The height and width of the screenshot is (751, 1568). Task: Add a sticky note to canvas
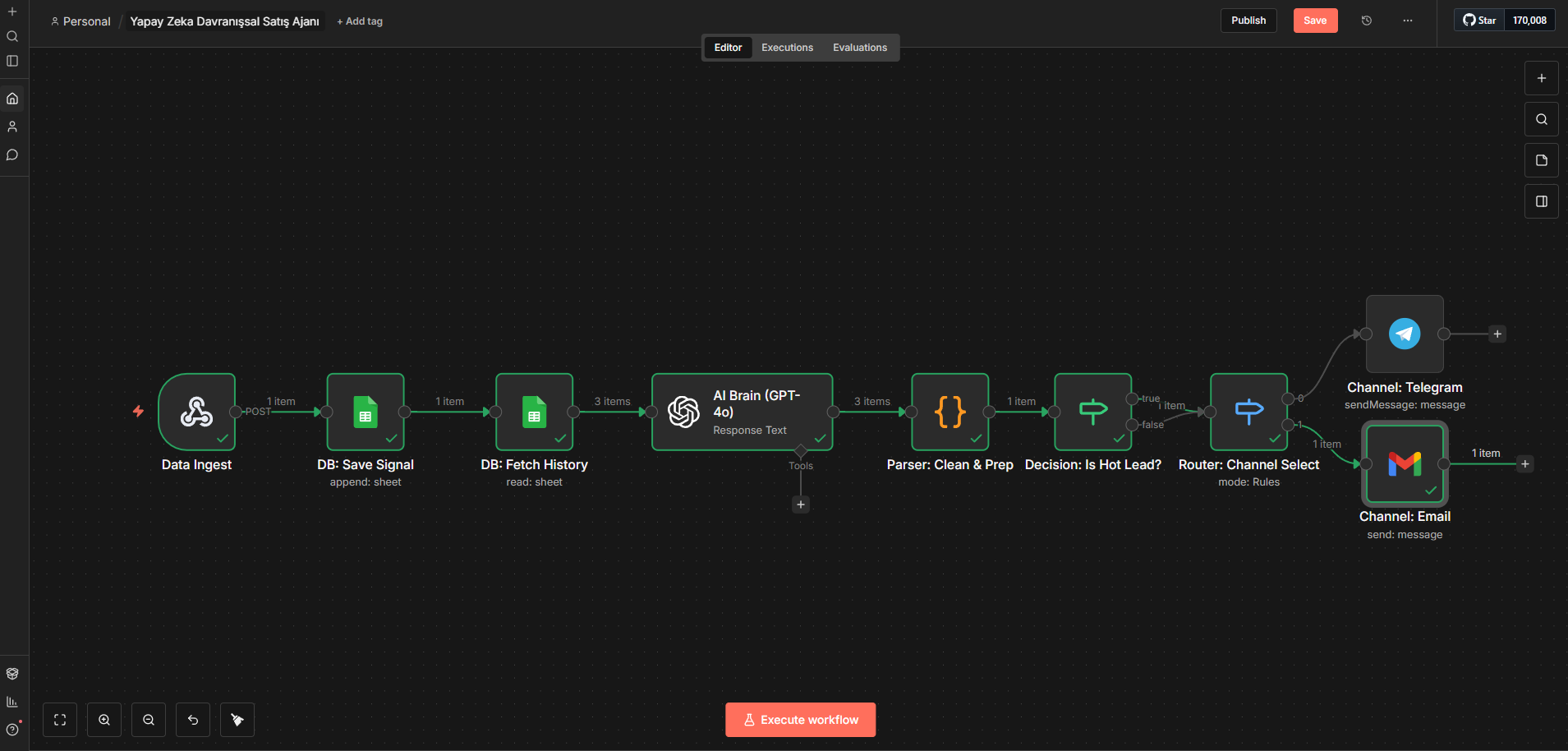pyautogui.click(x=1542, y=160)
